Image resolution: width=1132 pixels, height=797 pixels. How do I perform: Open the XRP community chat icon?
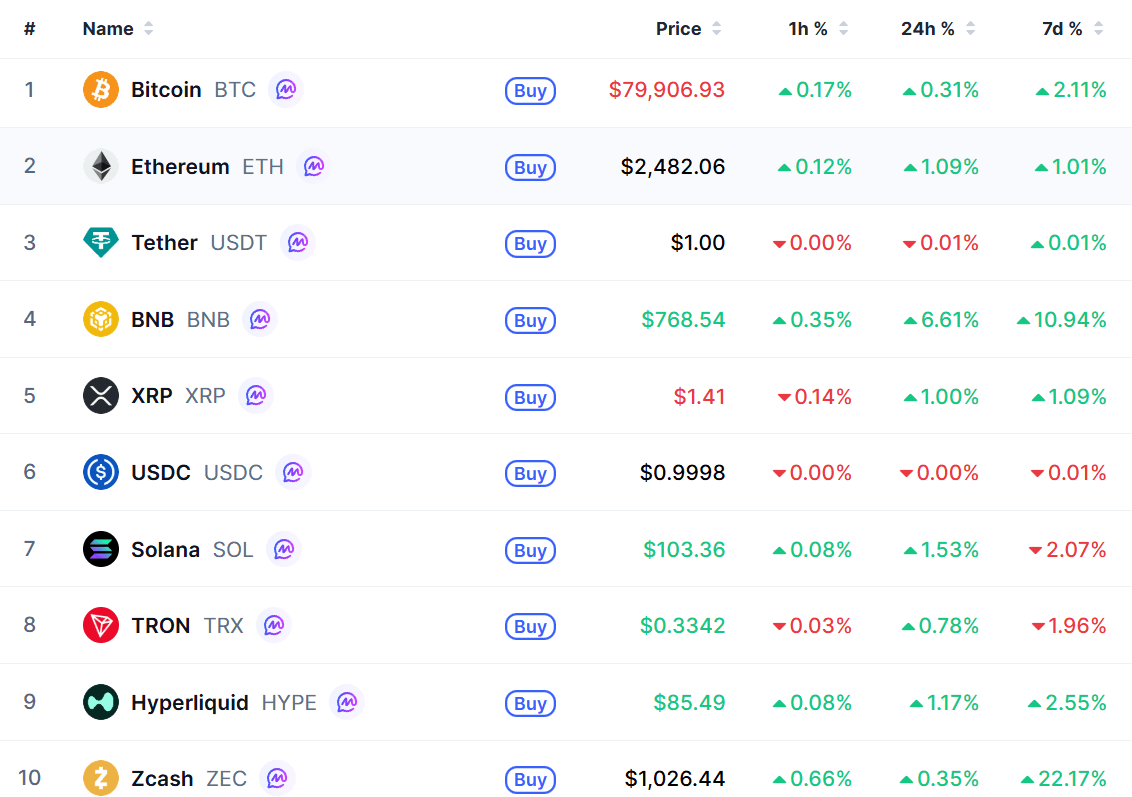pyautogui.click(x=256, y=396)
